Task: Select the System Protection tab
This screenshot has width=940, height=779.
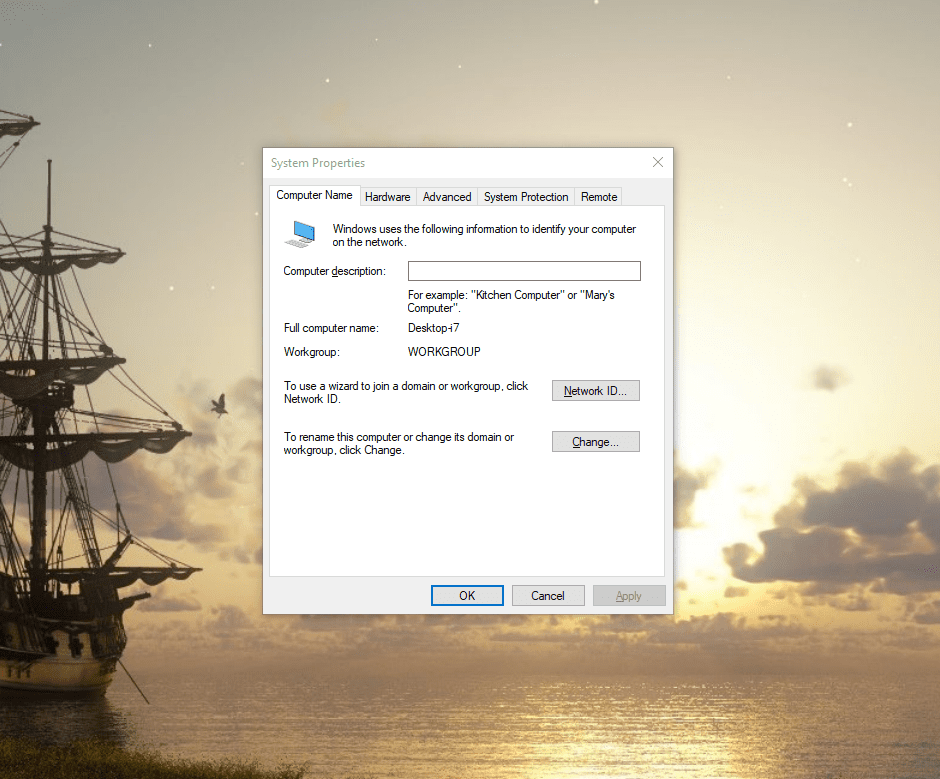Action: click(526, 197)
